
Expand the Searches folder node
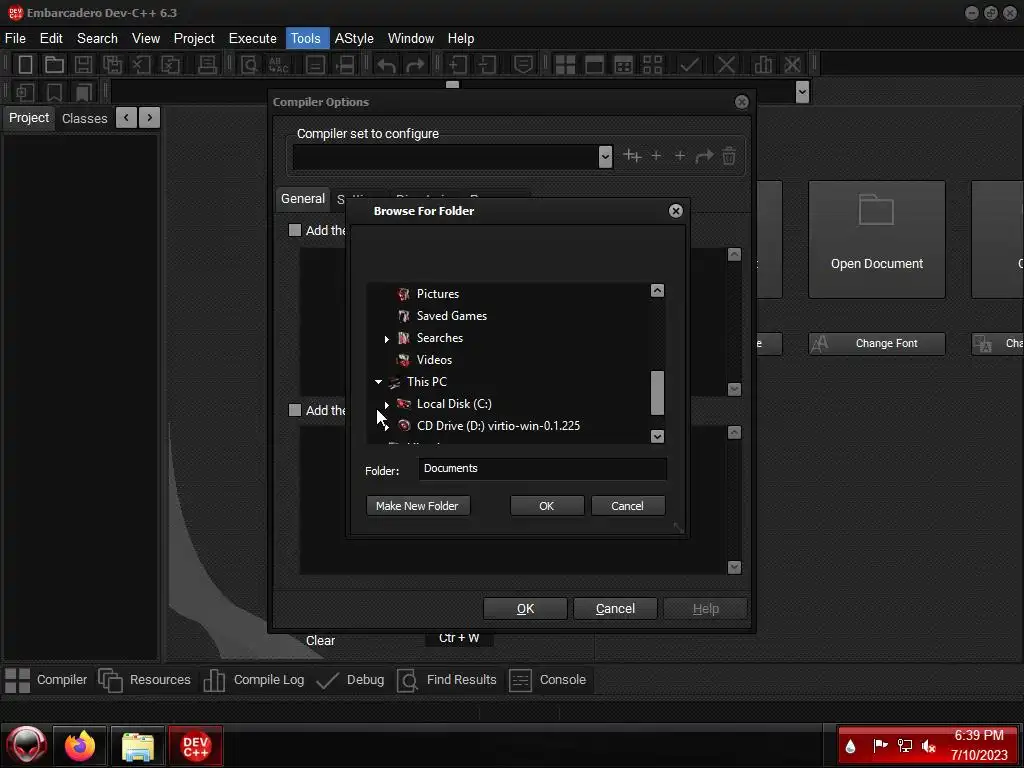click(x=387, y=339)
